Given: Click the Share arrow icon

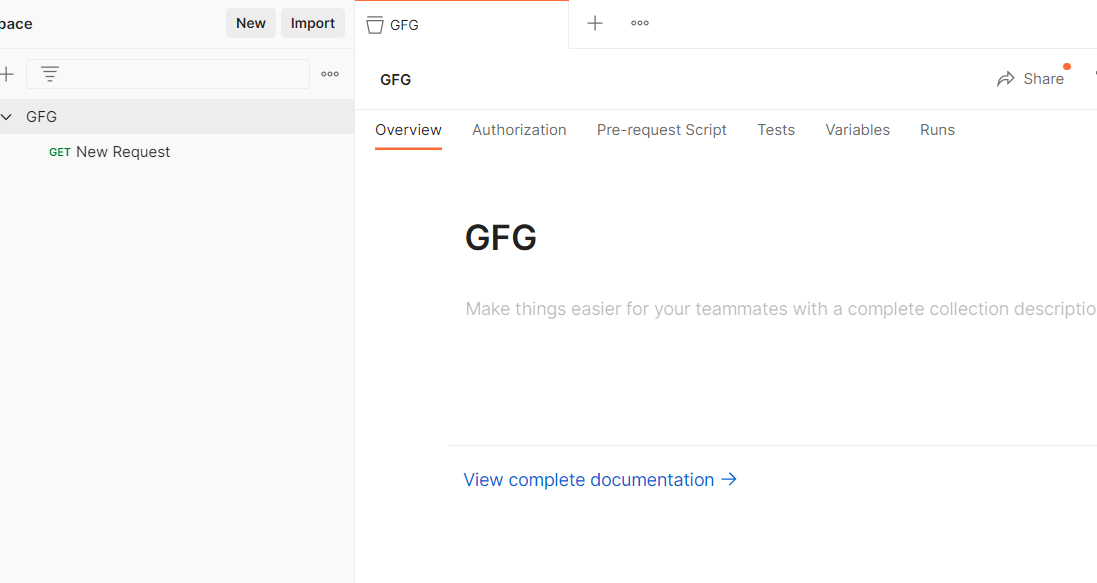Looking at the screenshot, I should [1005, 79].
